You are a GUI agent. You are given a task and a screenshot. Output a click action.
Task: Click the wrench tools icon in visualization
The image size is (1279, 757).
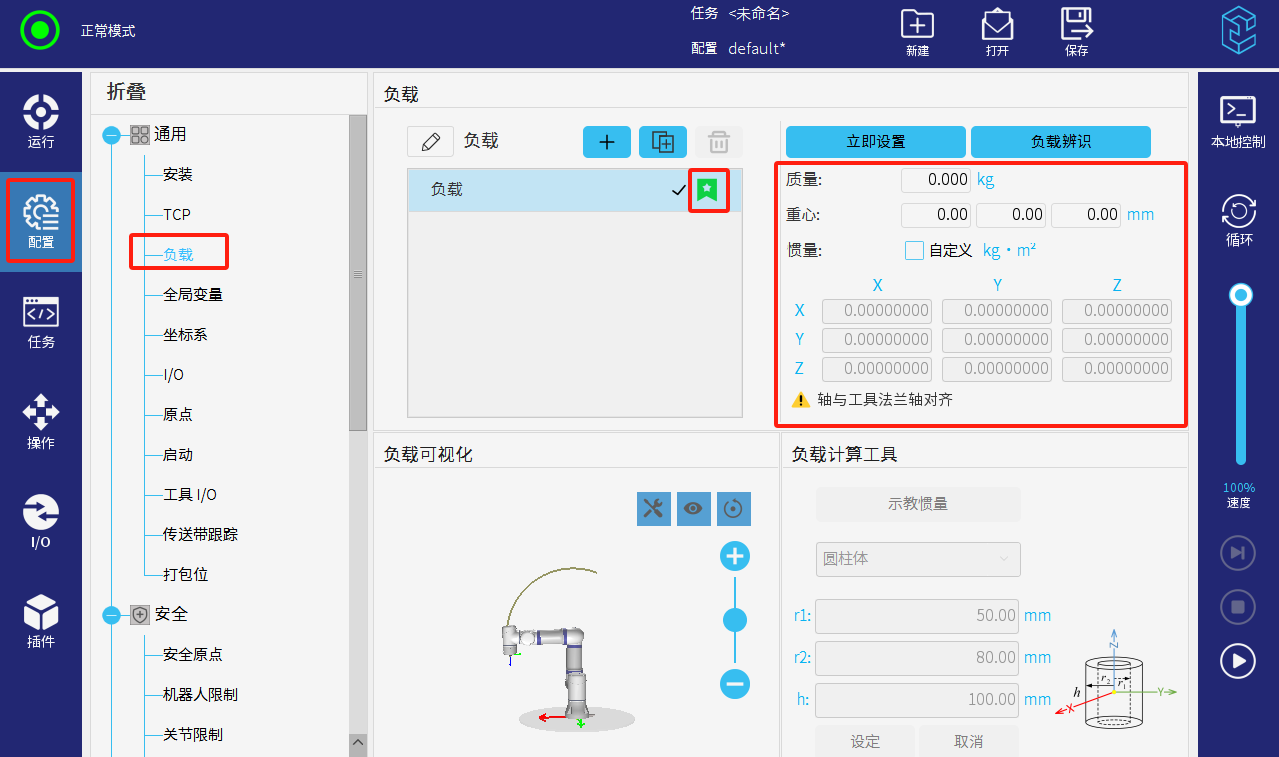click(653, 508)
